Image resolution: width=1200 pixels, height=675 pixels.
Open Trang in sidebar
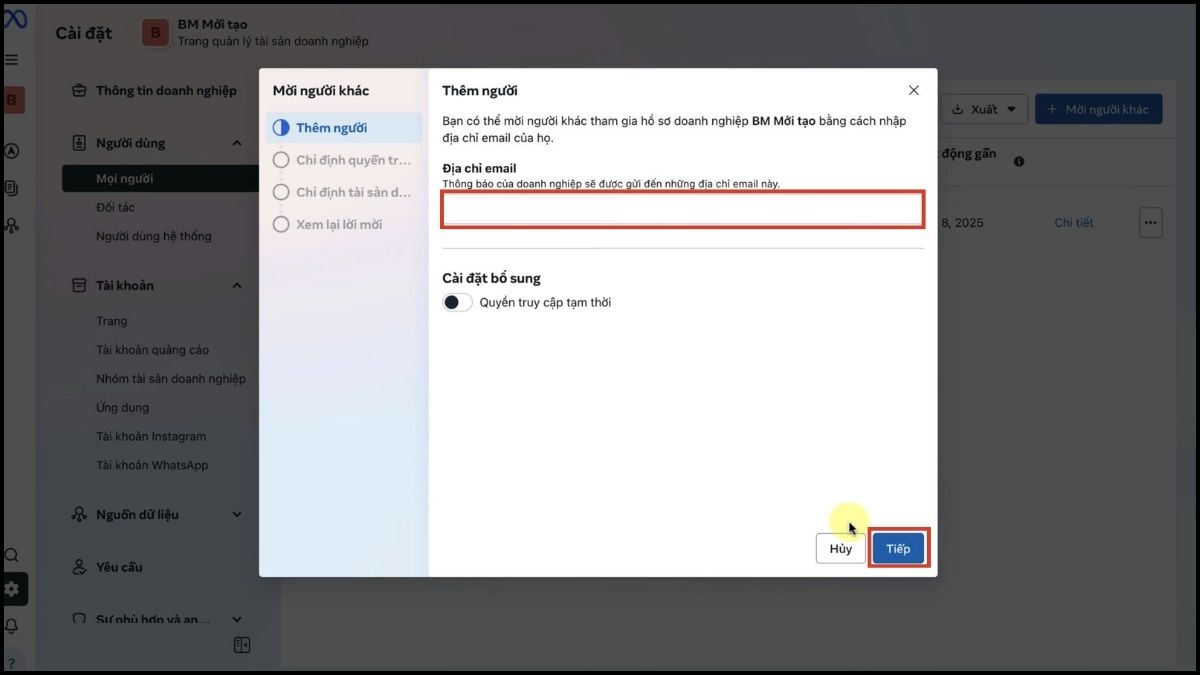pos(112,321)
